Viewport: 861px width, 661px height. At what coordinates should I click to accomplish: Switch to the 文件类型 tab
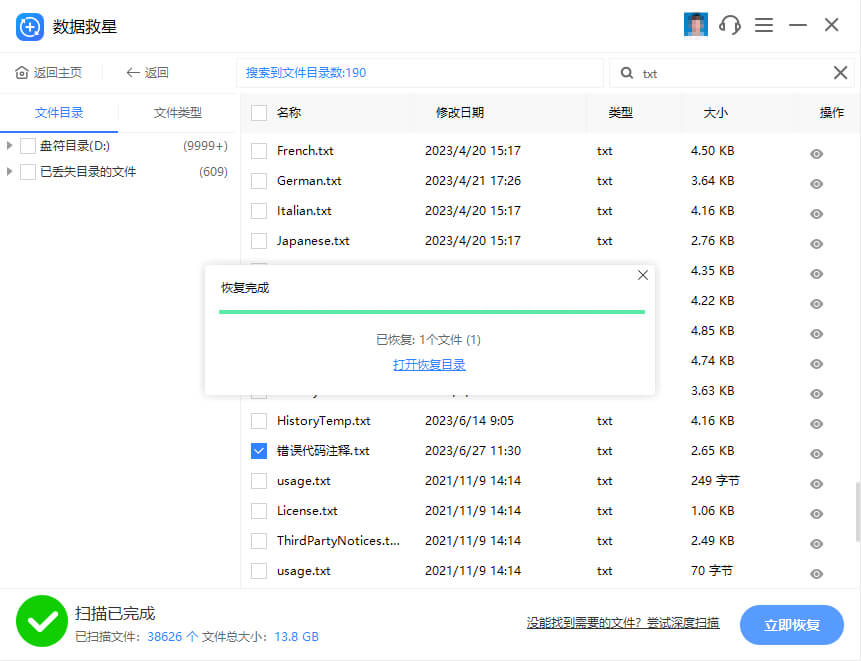[178, 113]
